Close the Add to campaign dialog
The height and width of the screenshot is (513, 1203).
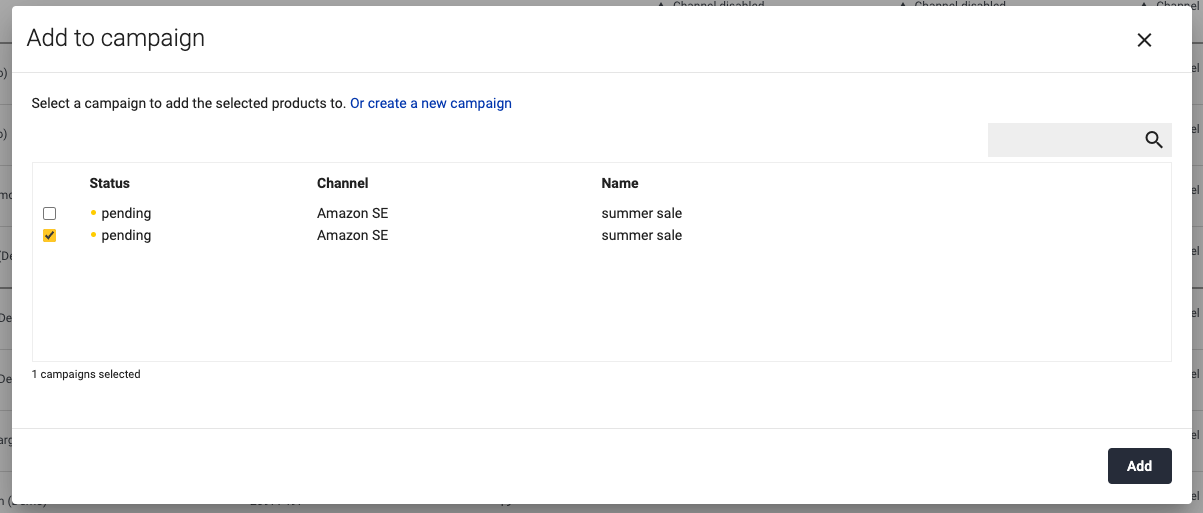tap(1144, 40)
